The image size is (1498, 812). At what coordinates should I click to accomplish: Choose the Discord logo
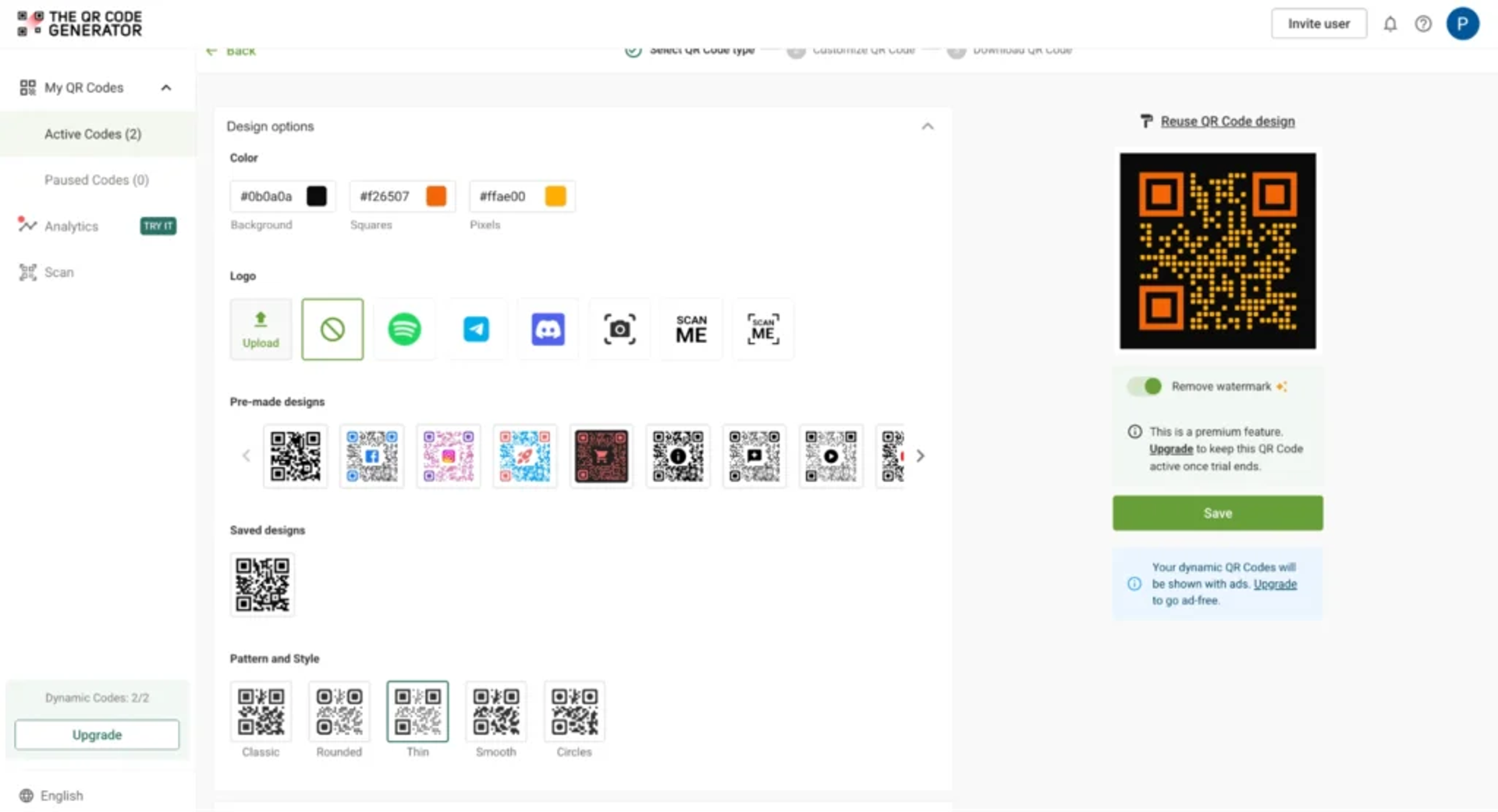point(548,329)
